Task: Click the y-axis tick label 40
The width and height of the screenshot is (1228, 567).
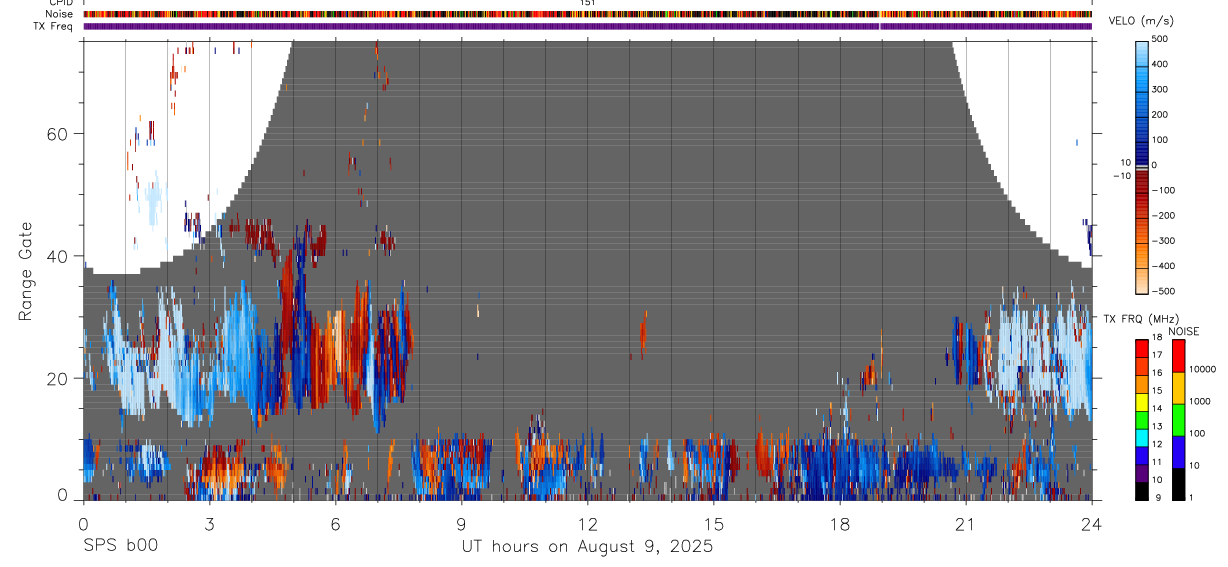Action: (58, 256)
